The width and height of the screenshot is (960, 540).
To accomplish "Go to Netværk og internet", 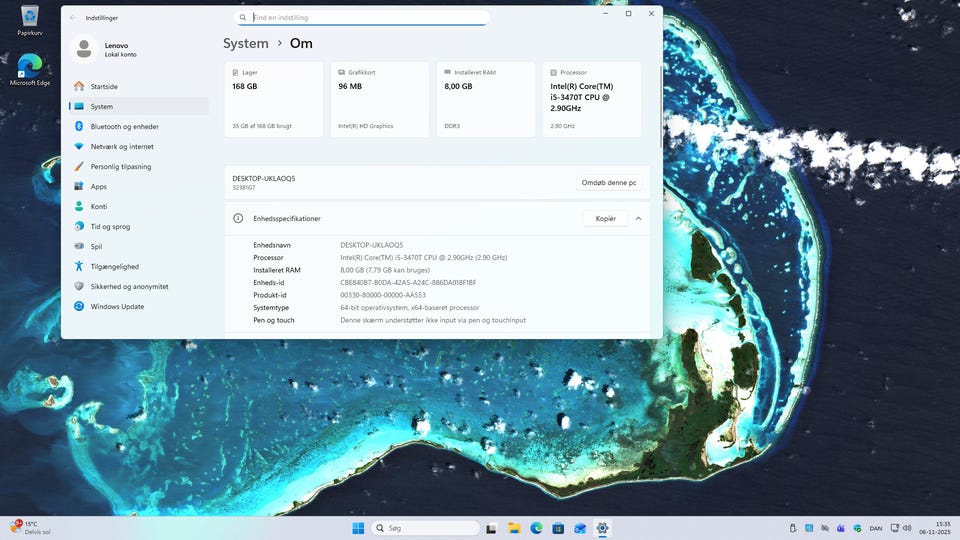I will (x=121, y=147).
